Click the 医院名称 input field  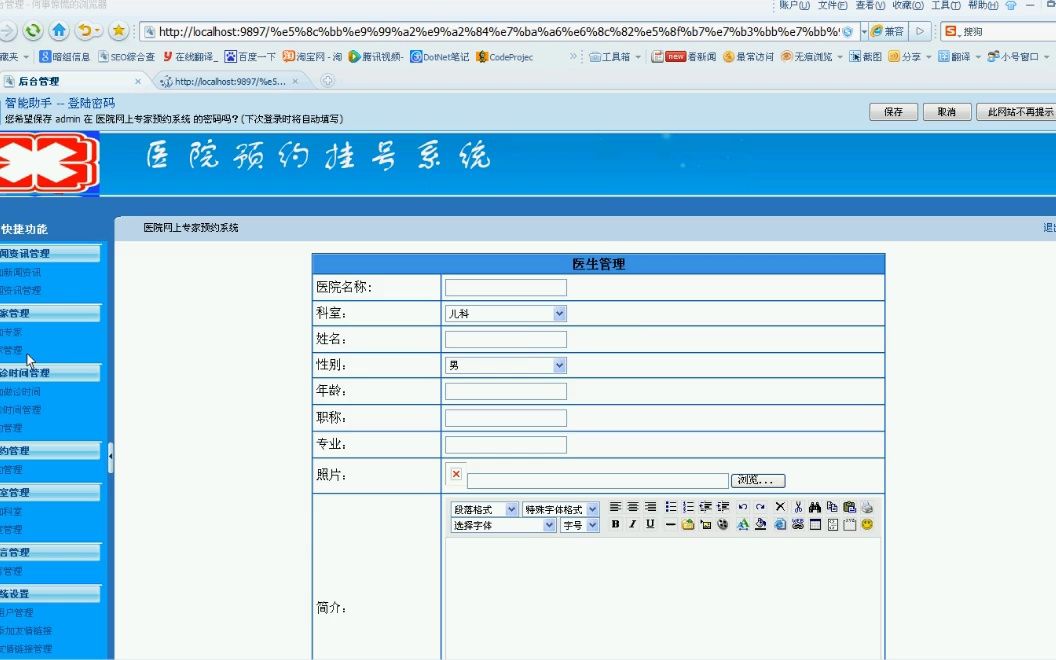click(506, 288)
